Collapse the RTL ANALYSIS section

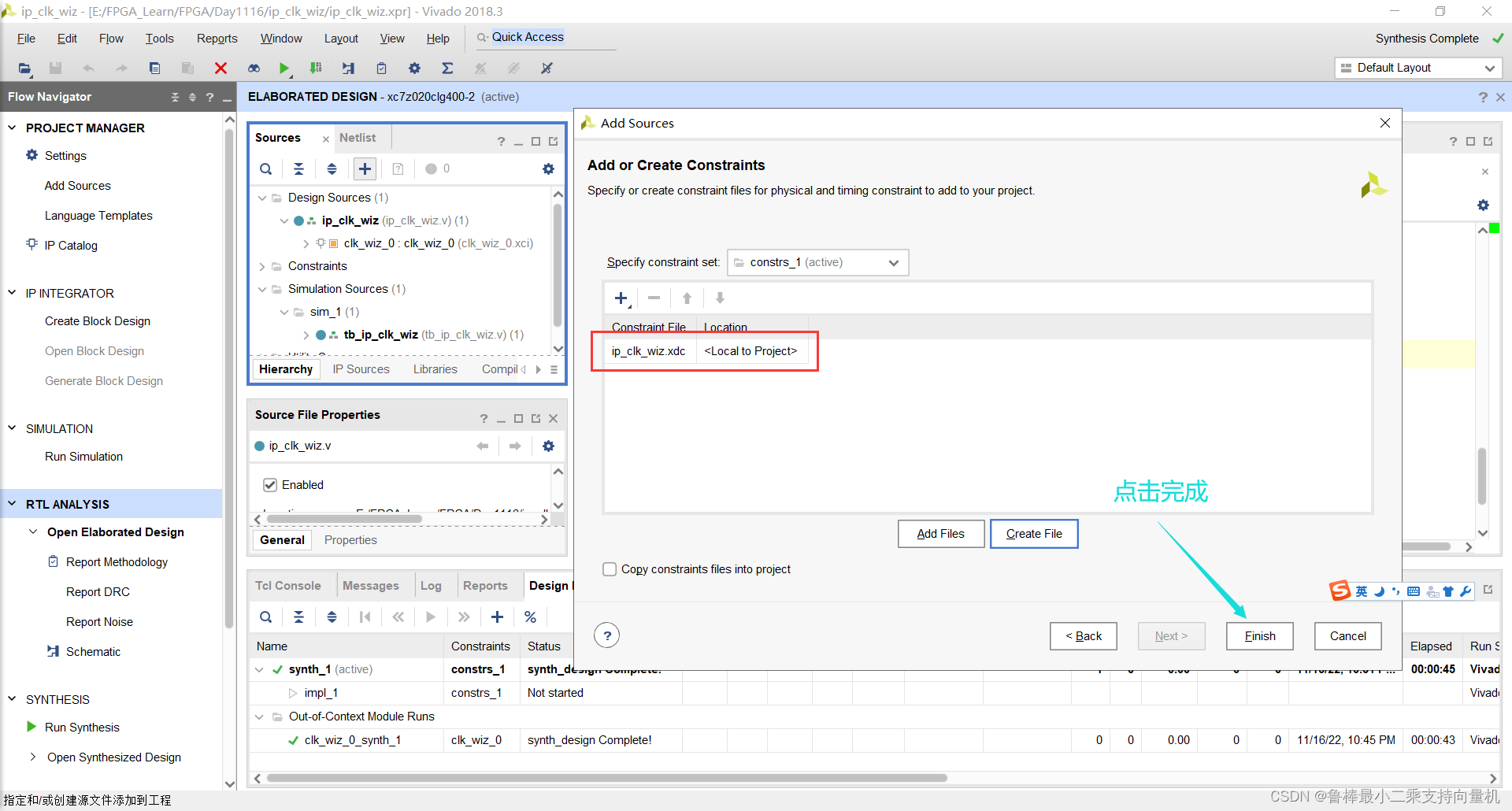[12, 504]
